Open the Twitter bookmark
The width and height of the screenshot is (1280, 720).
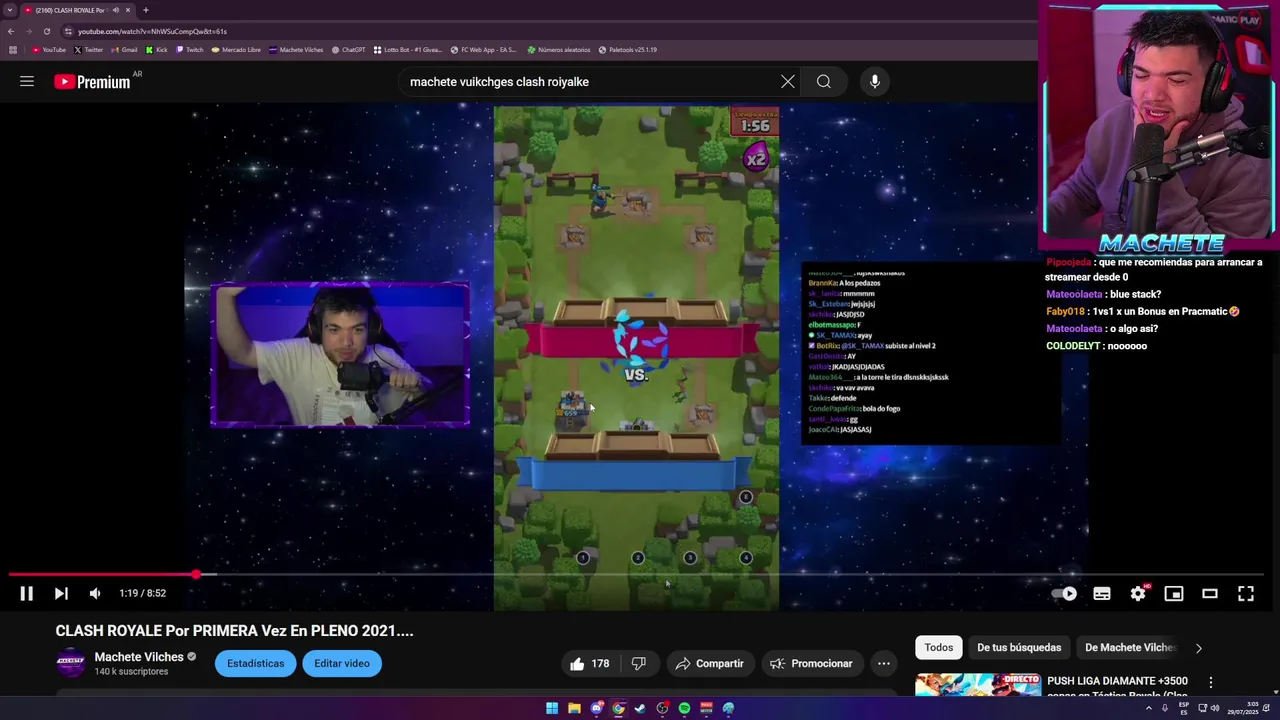point(89,50)
